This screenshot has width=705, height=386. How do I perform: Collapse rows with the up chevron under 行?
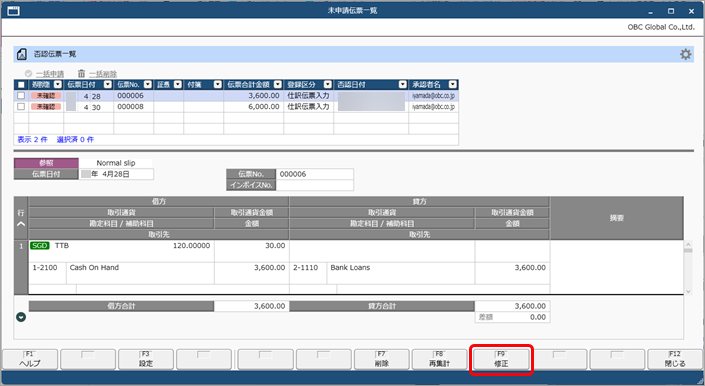21,224
